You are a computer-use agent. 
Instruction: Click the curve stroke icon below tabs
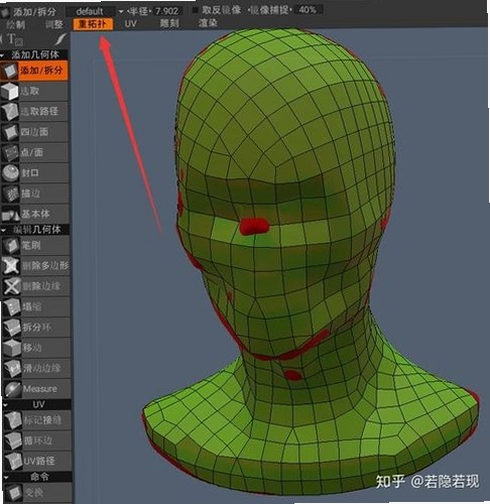click(60, 39)
